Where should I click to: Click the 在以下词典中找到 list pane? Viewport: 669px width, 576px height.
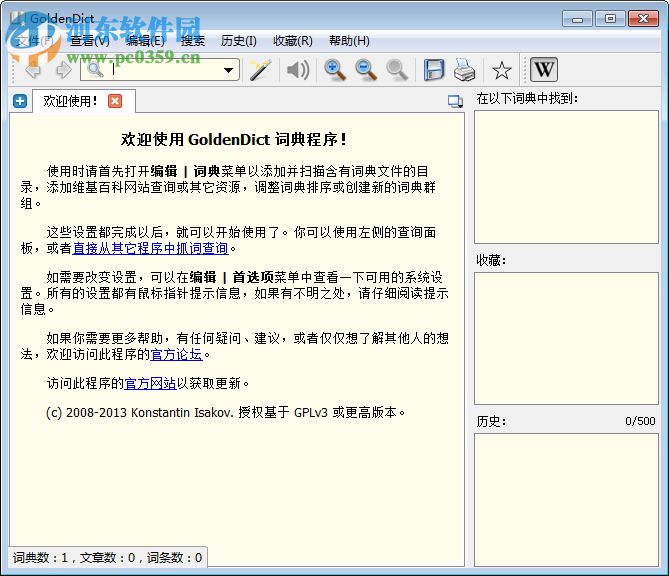566,177
